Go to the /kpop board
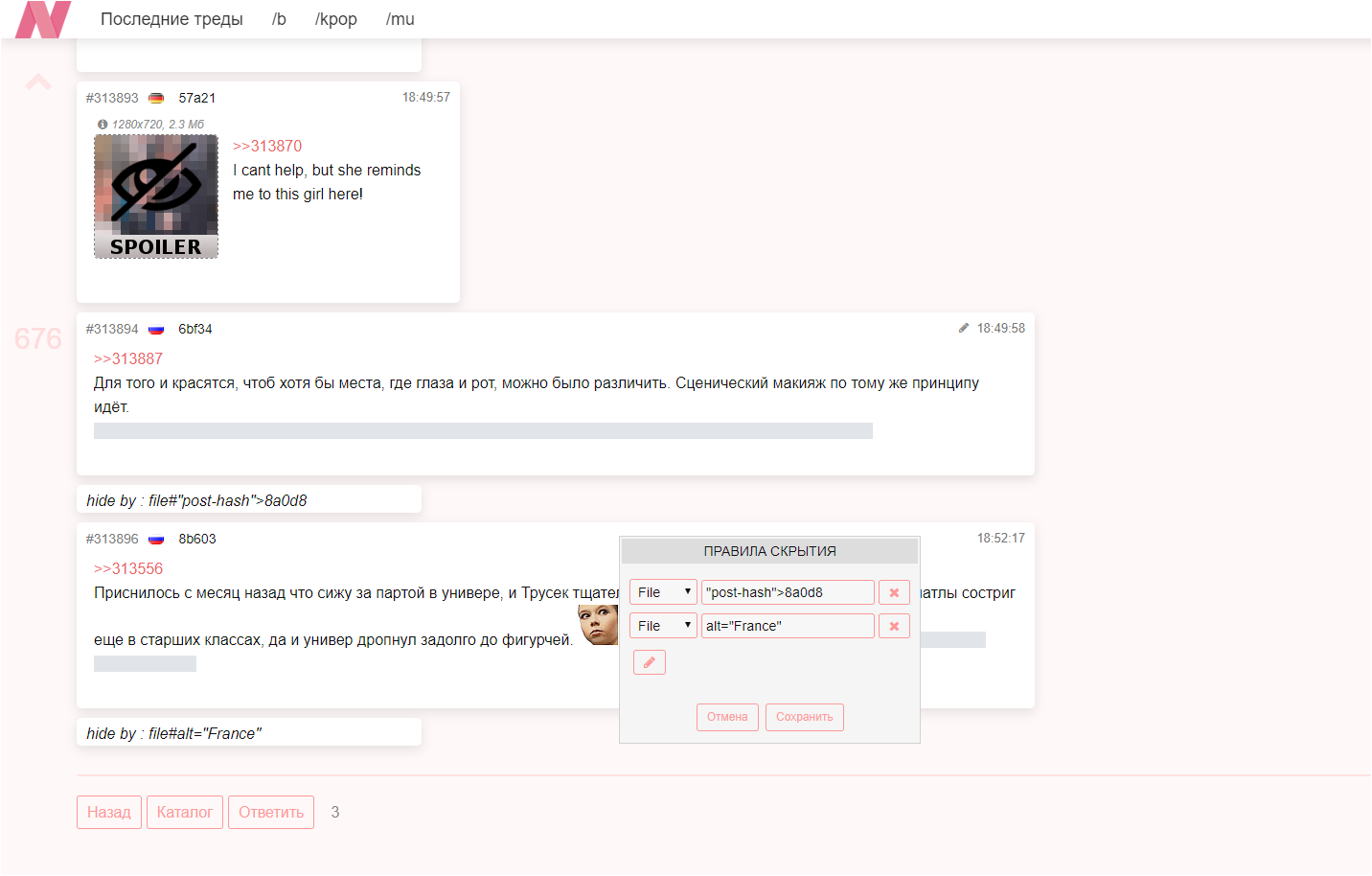Screen dimensions: 1372x876 (335, 19)
